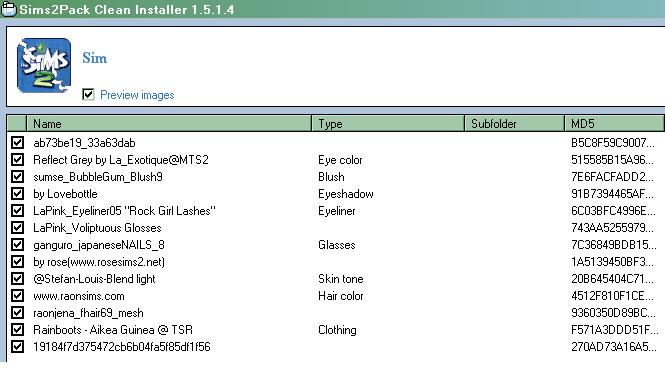
Task: Uncheck the Reflect Grey eye color checkbox
Action: pyautogui.click(x=17, y=160)
